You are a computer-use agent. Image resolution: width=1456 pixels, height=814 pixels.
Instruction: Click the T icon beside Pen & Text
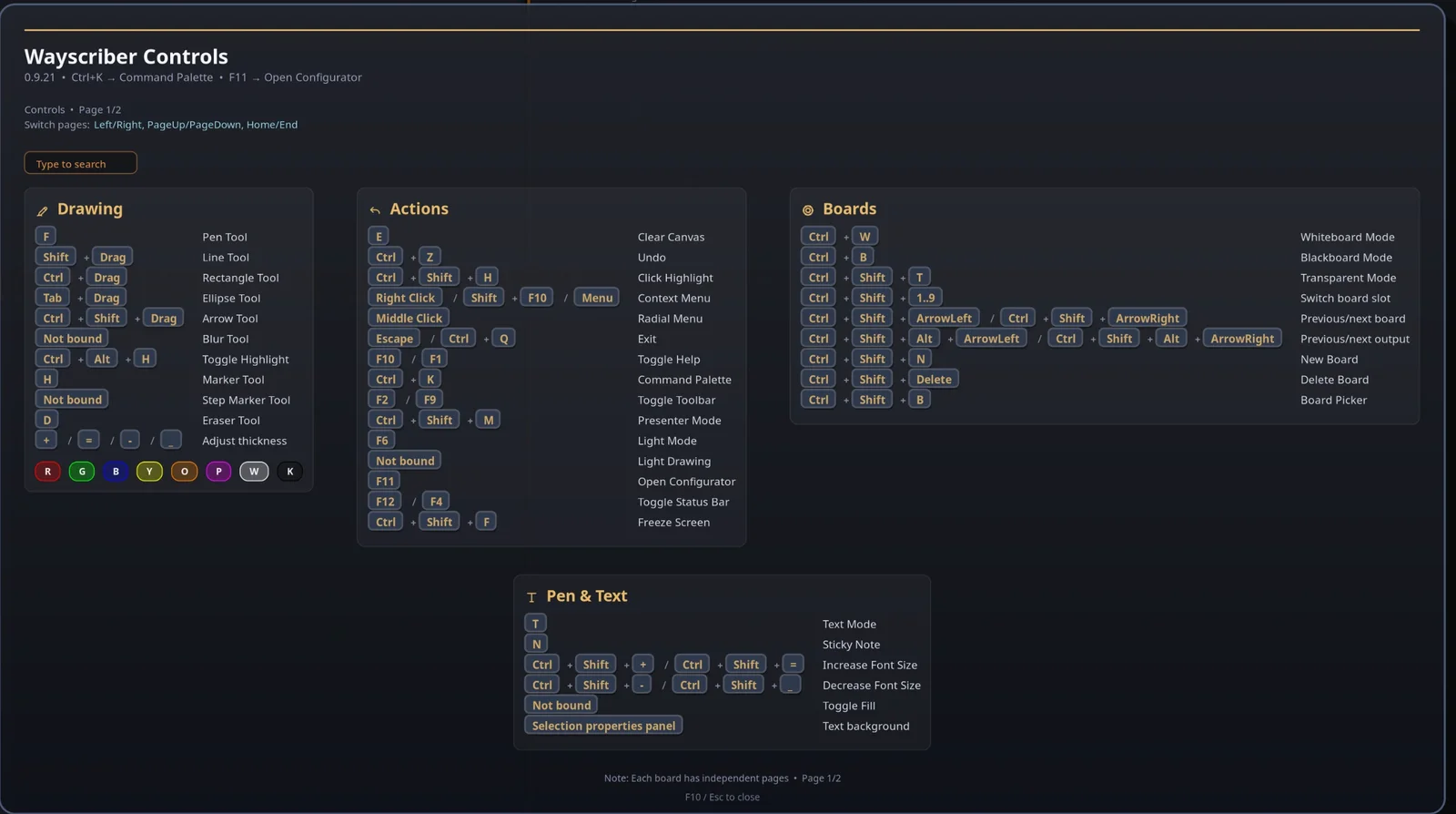click(x=531, y=597)
